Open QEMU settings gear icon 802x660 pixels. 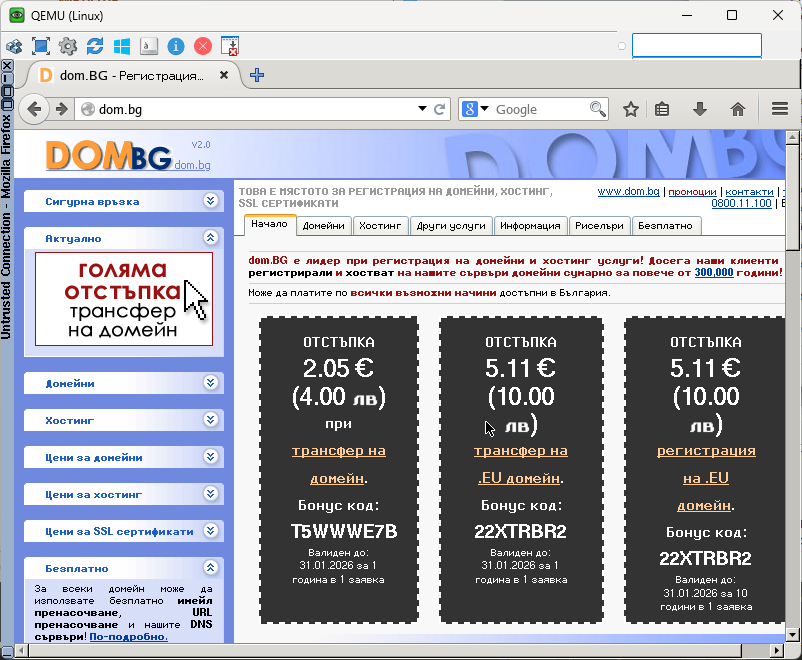click(68, 46)
